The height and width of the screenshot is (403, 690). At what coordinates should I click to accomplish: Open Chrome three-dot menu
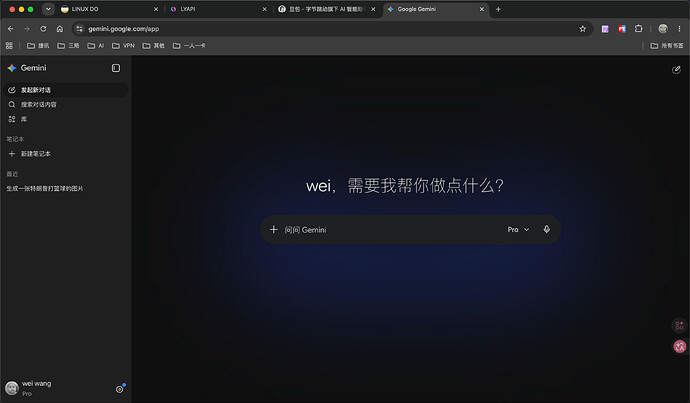coord(679,29)
